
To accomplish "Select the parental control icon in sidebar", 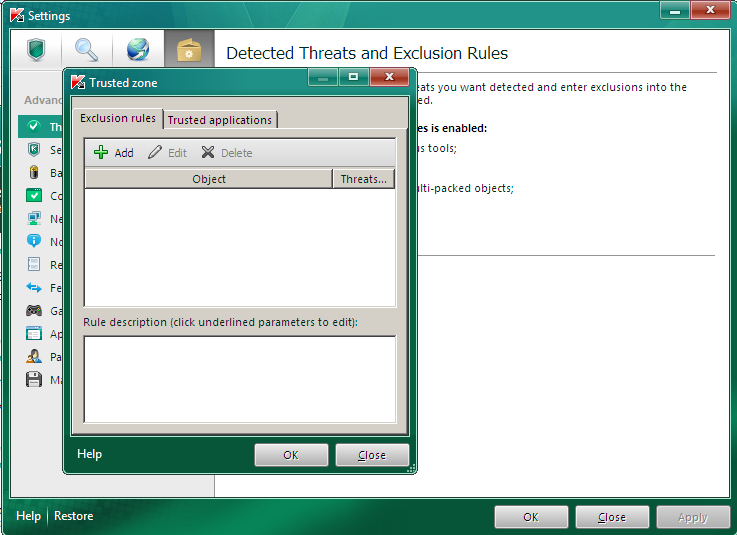I will pyautogui.click(x=34, y=356).
